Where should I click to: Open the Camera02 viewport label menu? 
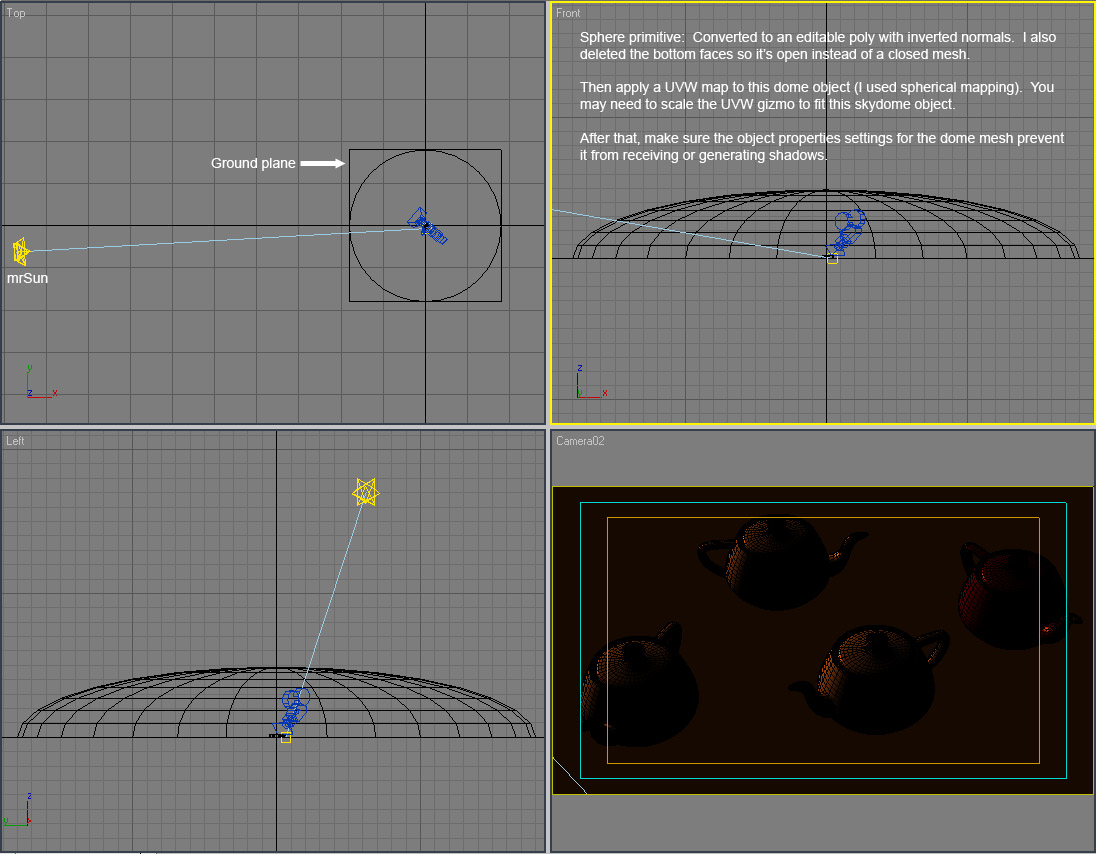[580, 441]
